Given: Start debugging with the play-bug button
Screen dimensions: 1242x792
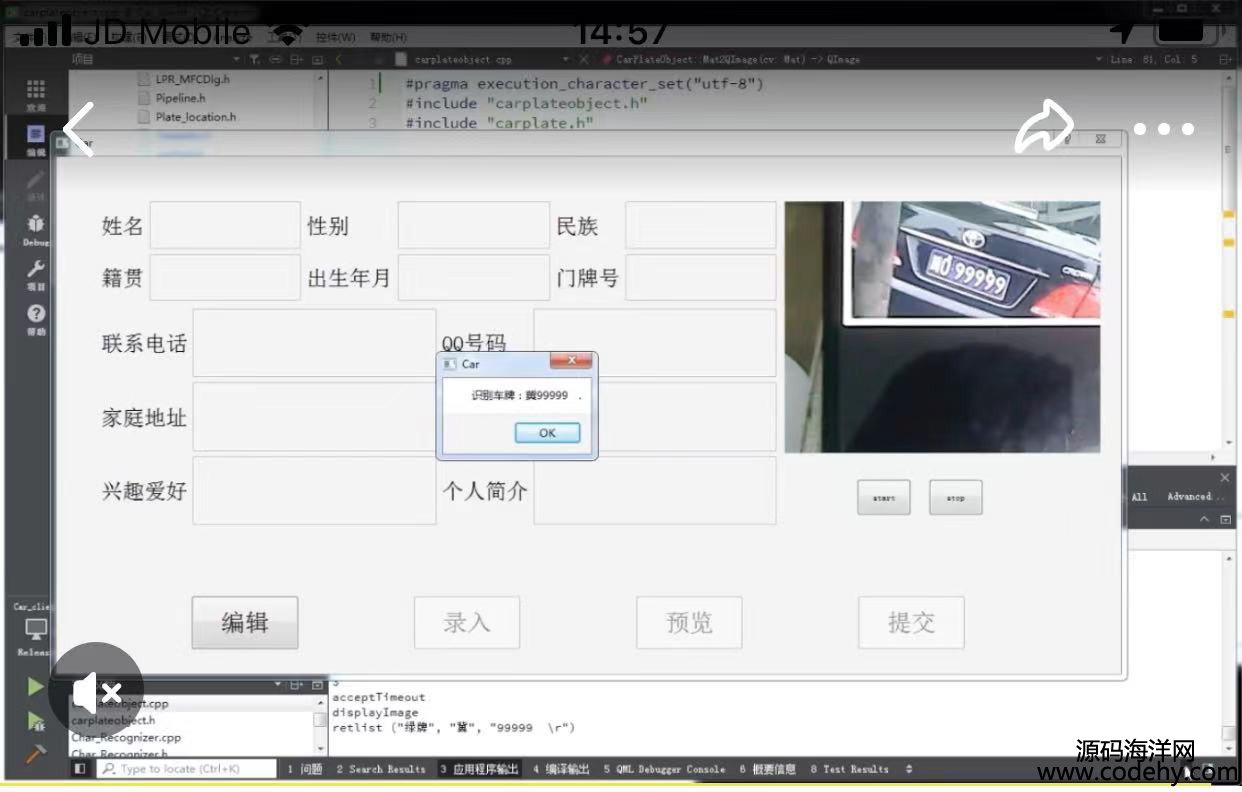Looking at the screenshot, I should click(36, 720).
